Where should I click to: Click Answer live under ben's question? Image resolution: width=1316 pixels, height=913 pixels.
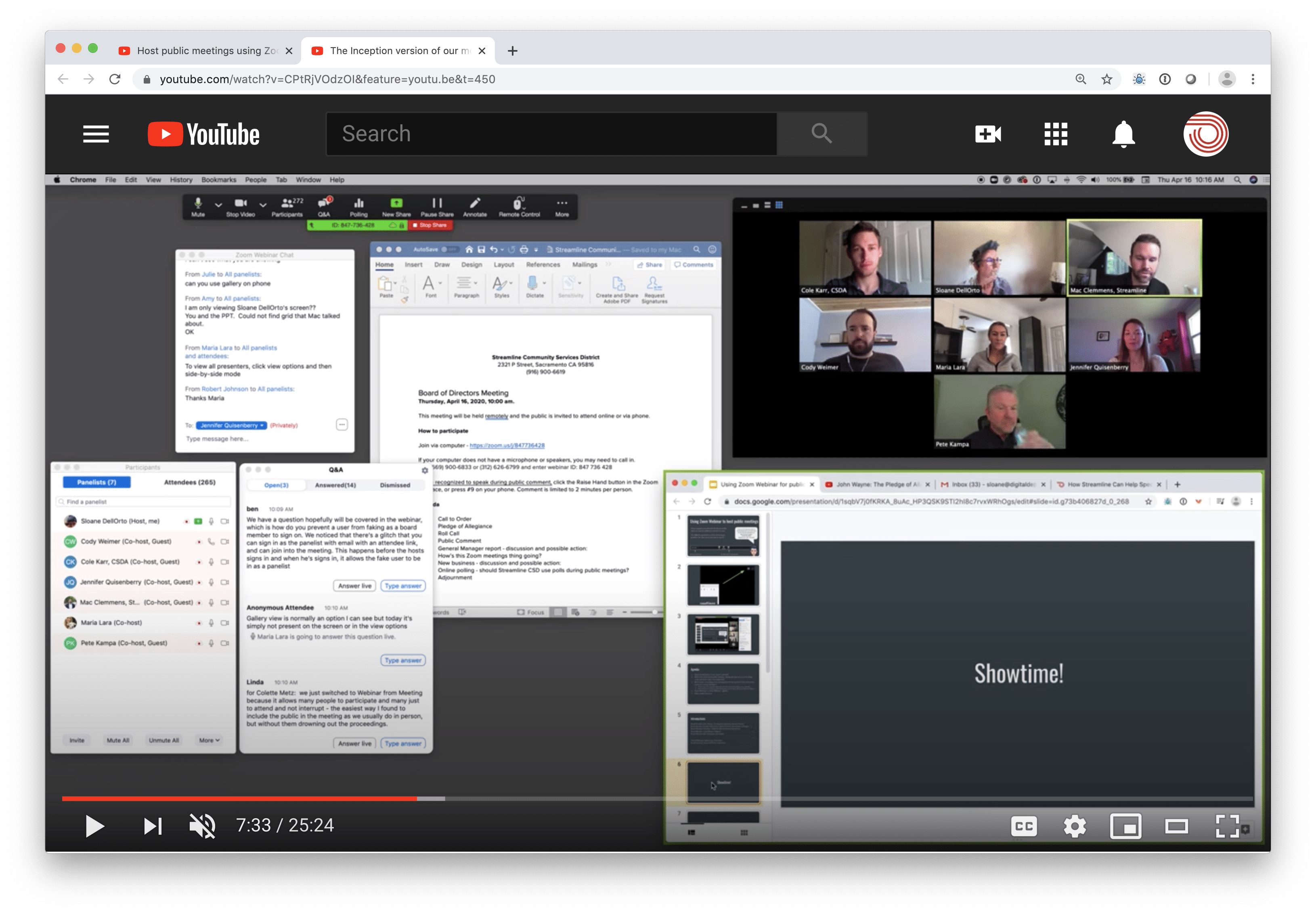pos(354,586)
